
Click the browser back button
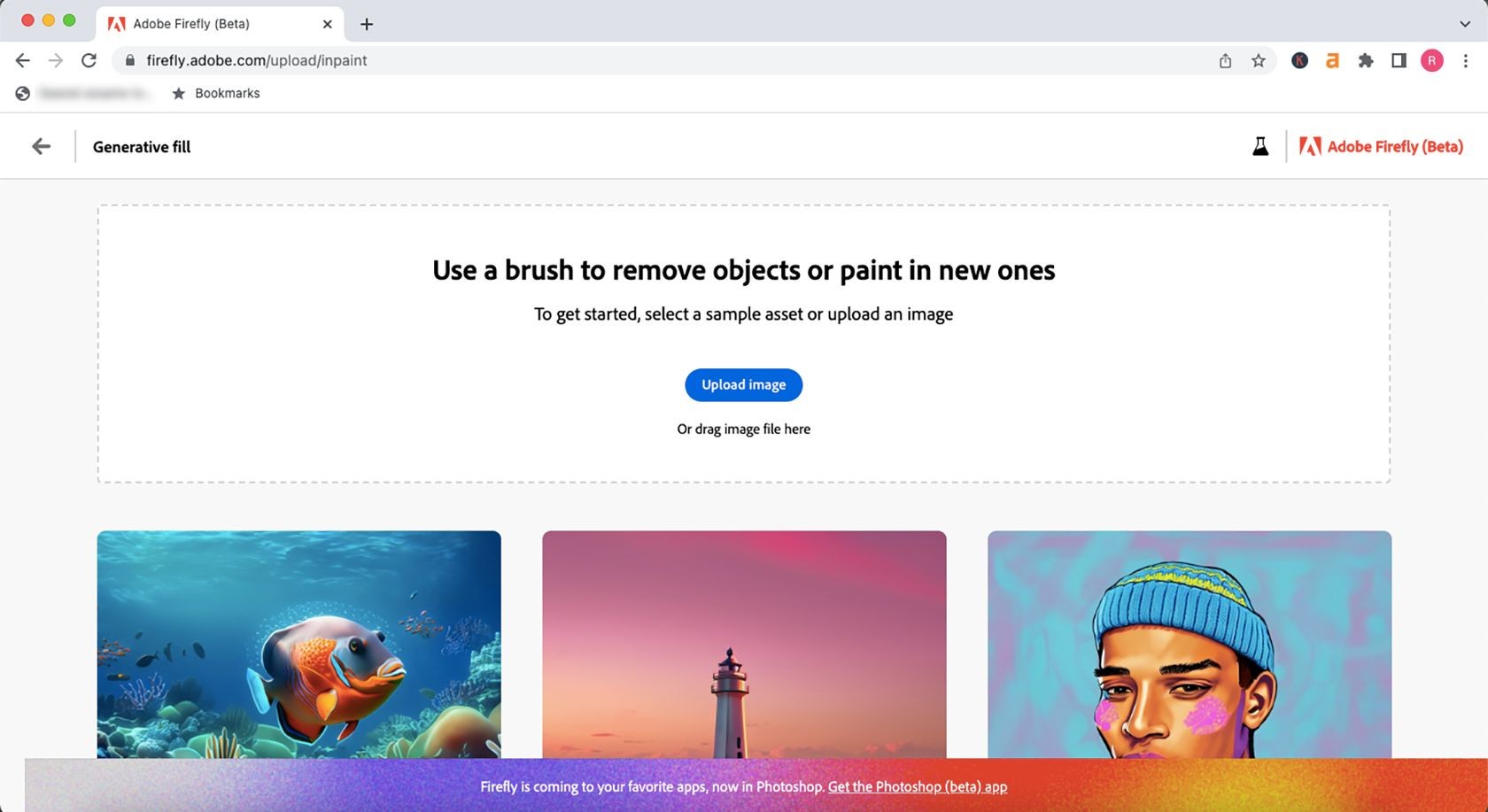23,60
